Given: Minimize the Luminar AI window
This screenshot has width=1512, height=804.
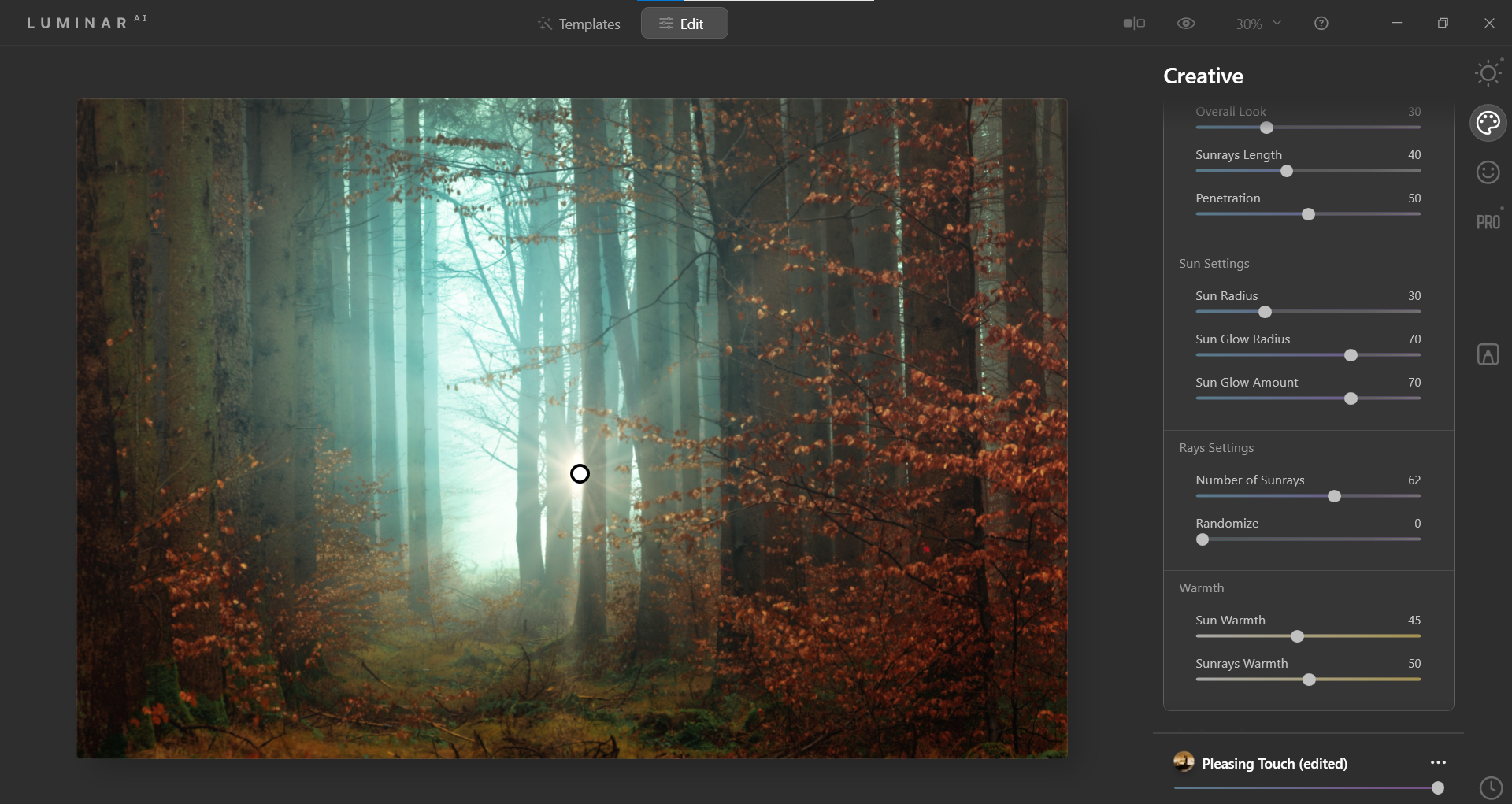Looking at the screenshot, I should coord(1396,24).
